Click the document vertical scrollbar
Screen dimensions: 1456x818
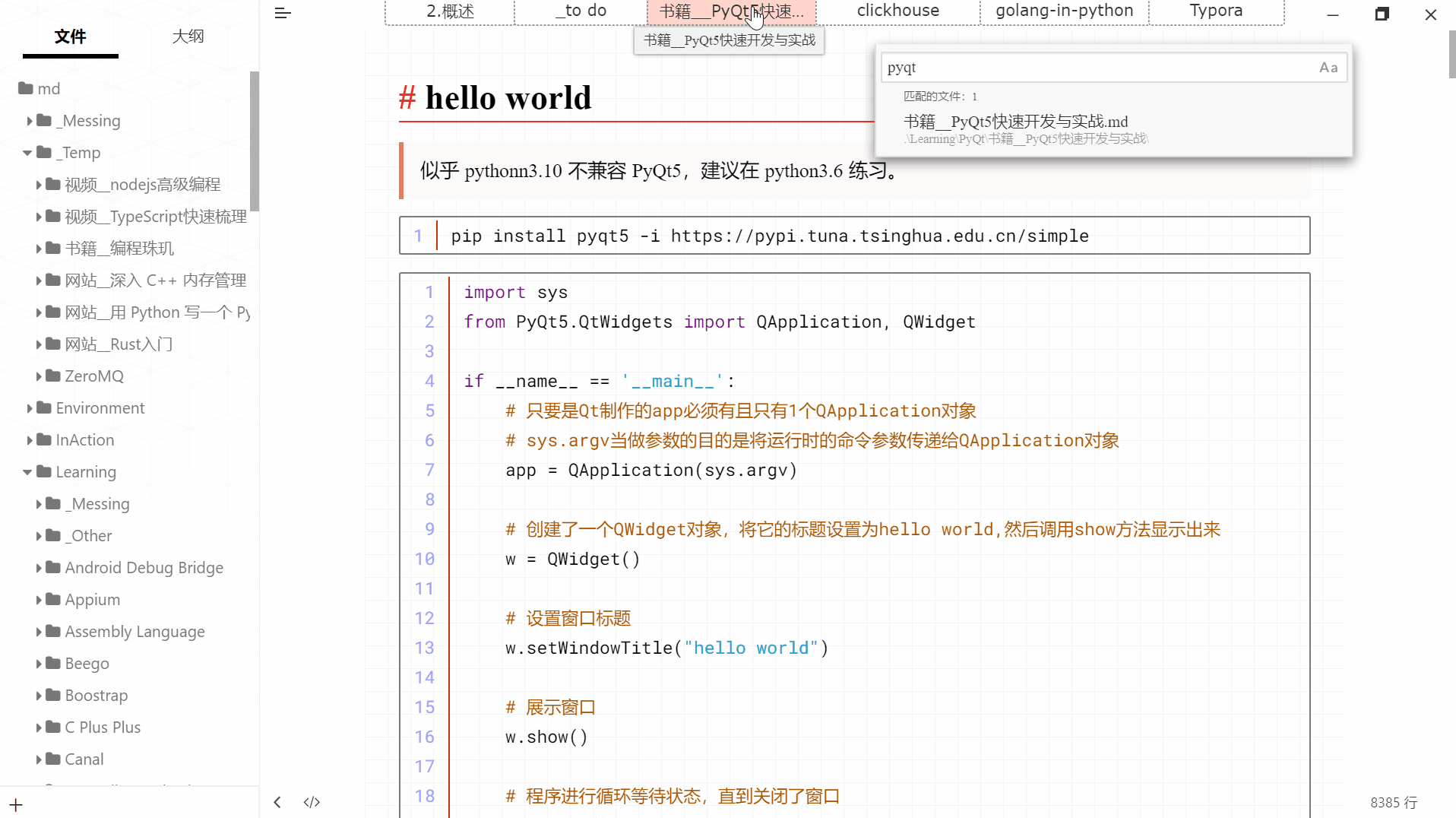coord(1451,55)
